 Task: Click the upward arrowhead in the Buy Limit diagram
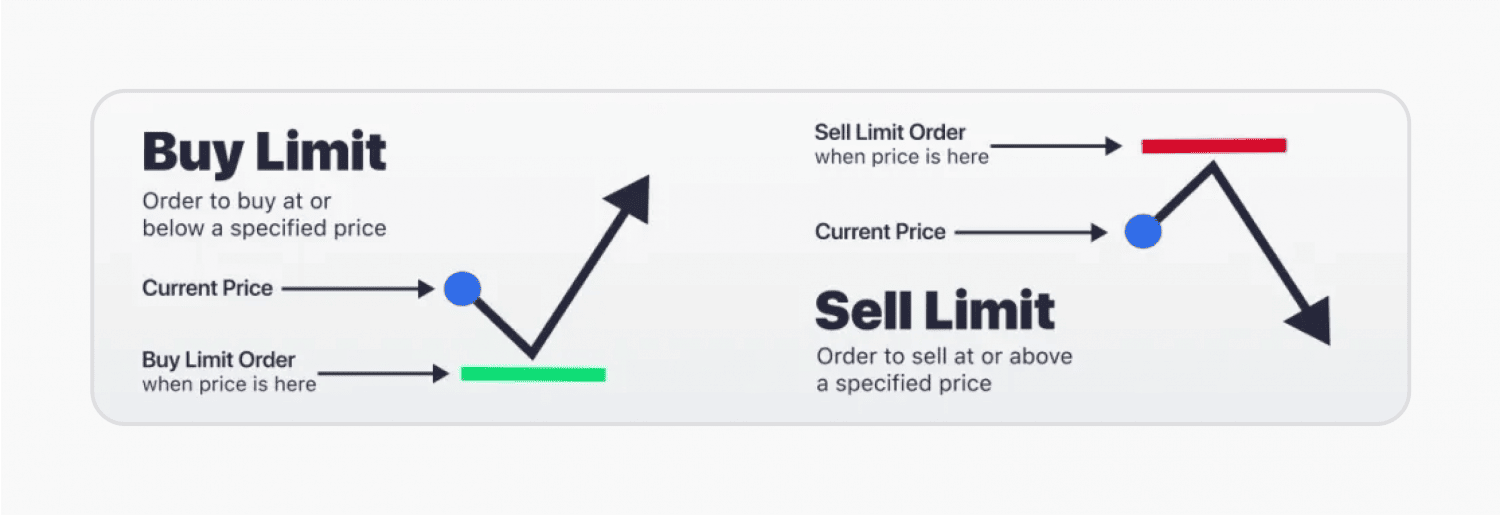click(633, 197)
